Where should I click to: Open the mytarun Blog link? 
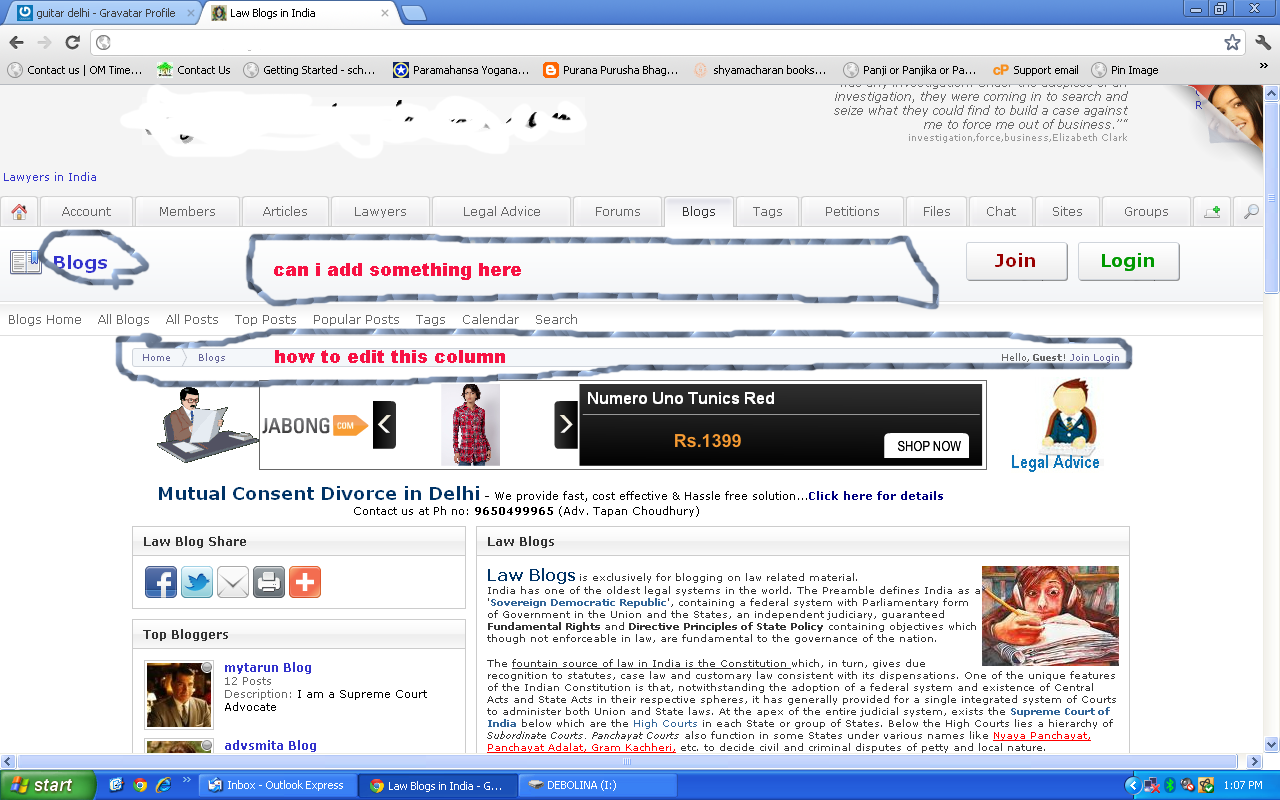[x=268, y=667]
